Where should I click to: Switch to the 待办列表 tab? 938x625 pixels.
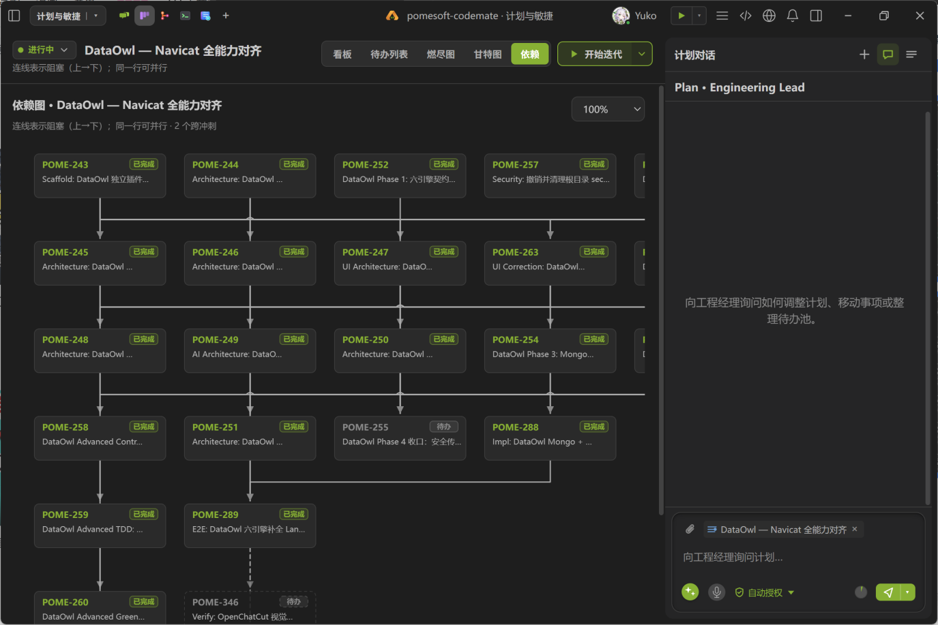point(389,54)
